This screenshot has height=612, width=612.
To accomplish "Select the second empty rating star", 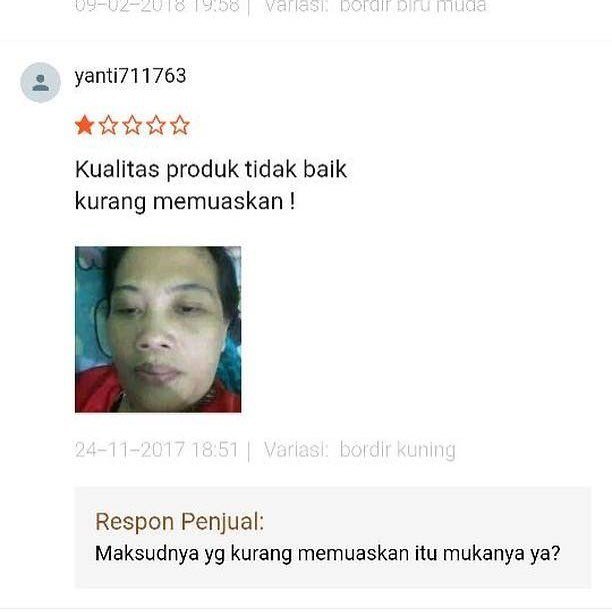I will coord(109,125).
